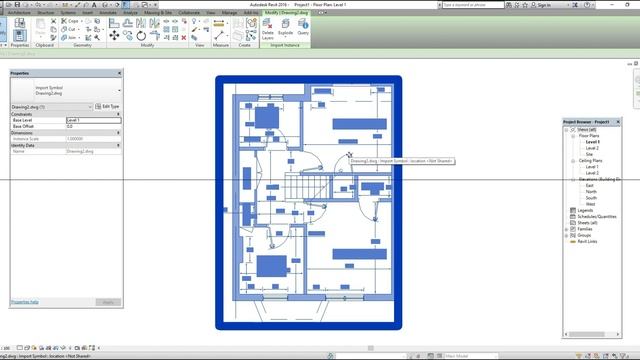This screenshot has height=360, width=640.
Task: Select Revit Links in Project Browser
Action: coord(587,242)
